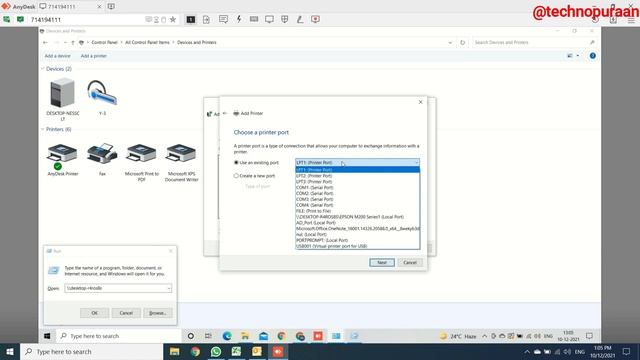Screen dimensions: 640x360
Task: Click the AnyDesk permissions shield icon
Action: 284,19
